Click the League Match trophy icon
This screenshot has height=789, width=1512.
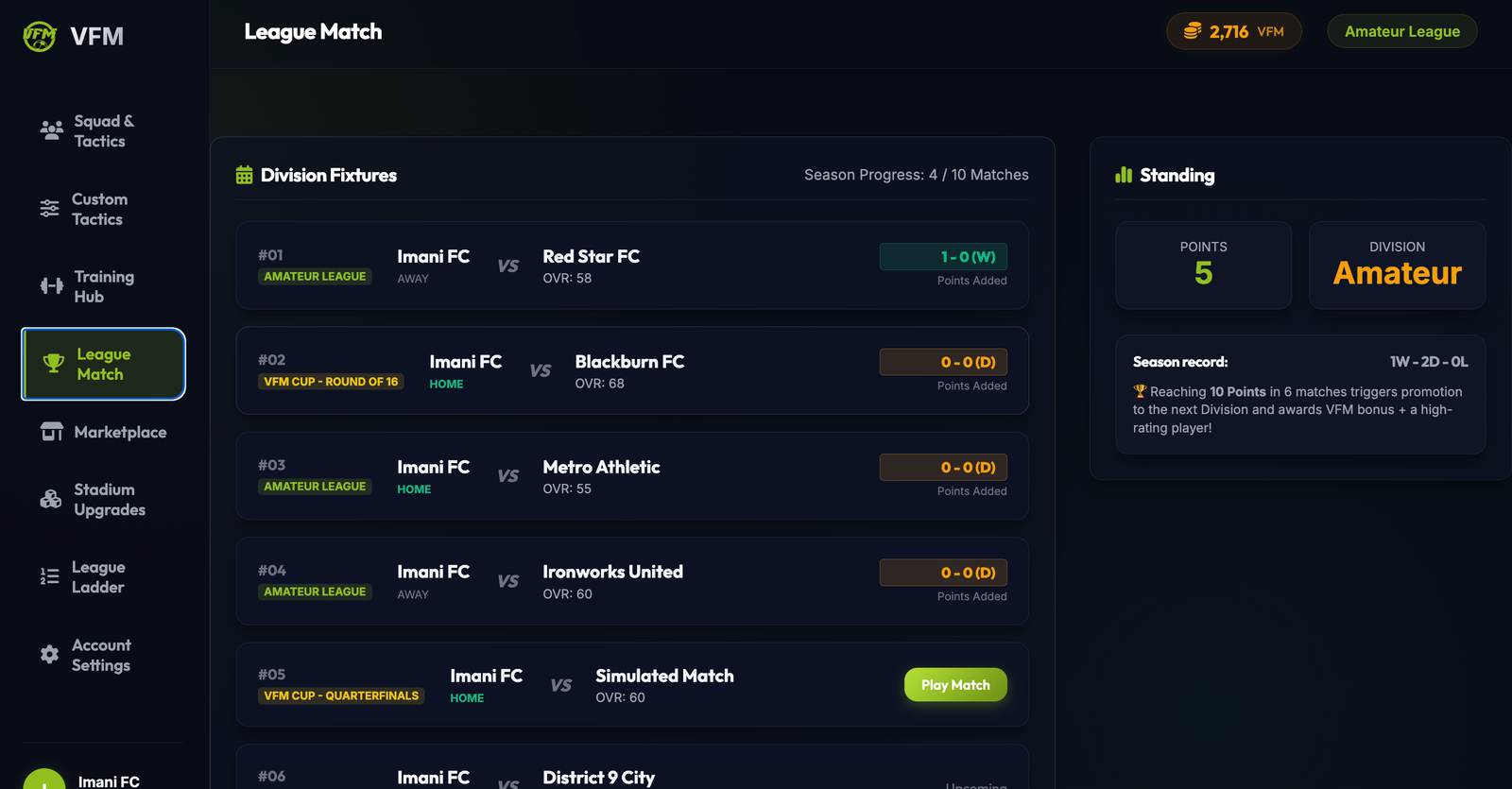point(54,364)
